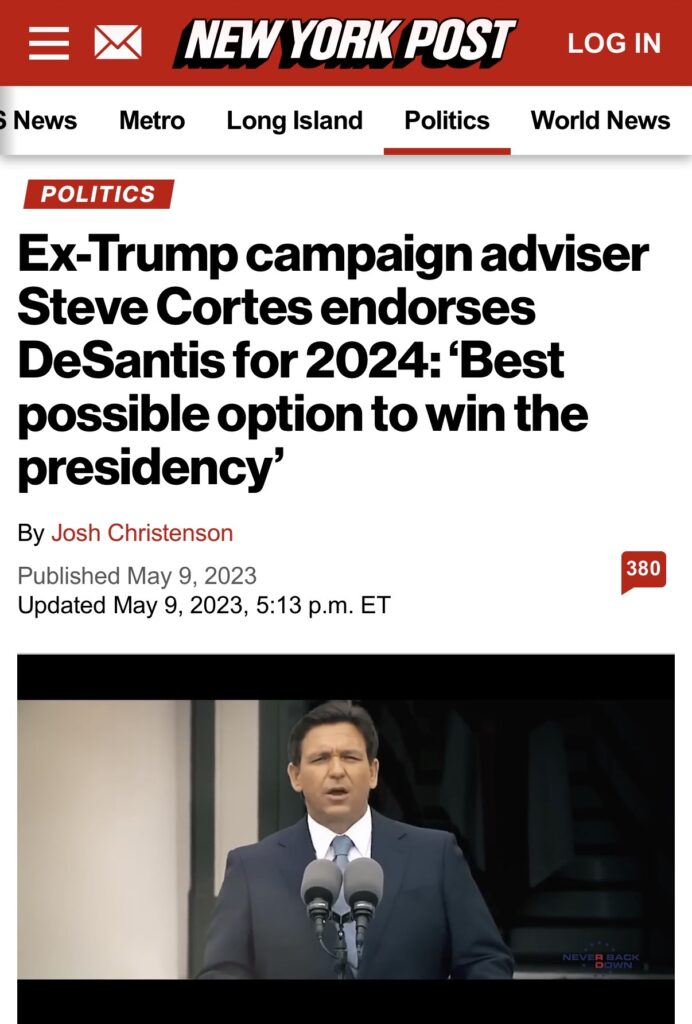The image size is (692, 1024).
Task: Open the World News tab
Action: coord(600,121)
